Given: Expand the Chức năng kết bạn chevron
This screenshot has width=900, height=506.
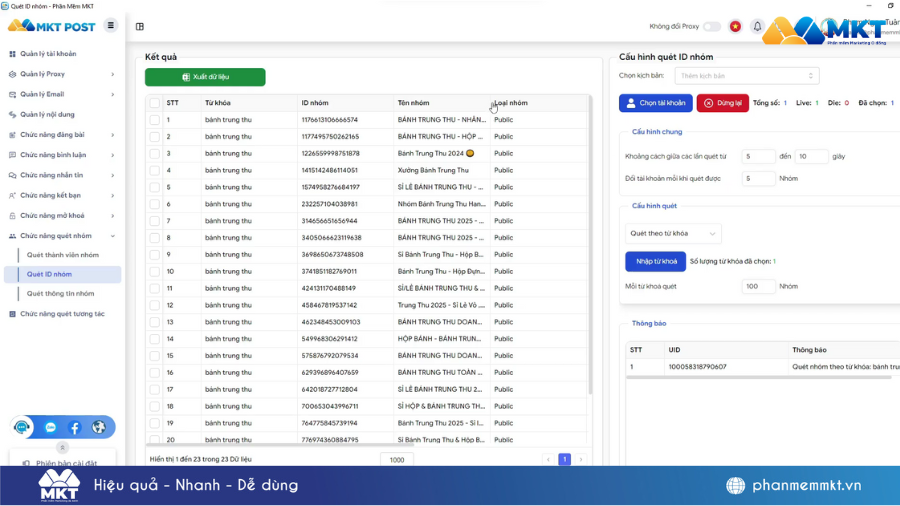Looking at the screenshot, I should pos(112,196).
